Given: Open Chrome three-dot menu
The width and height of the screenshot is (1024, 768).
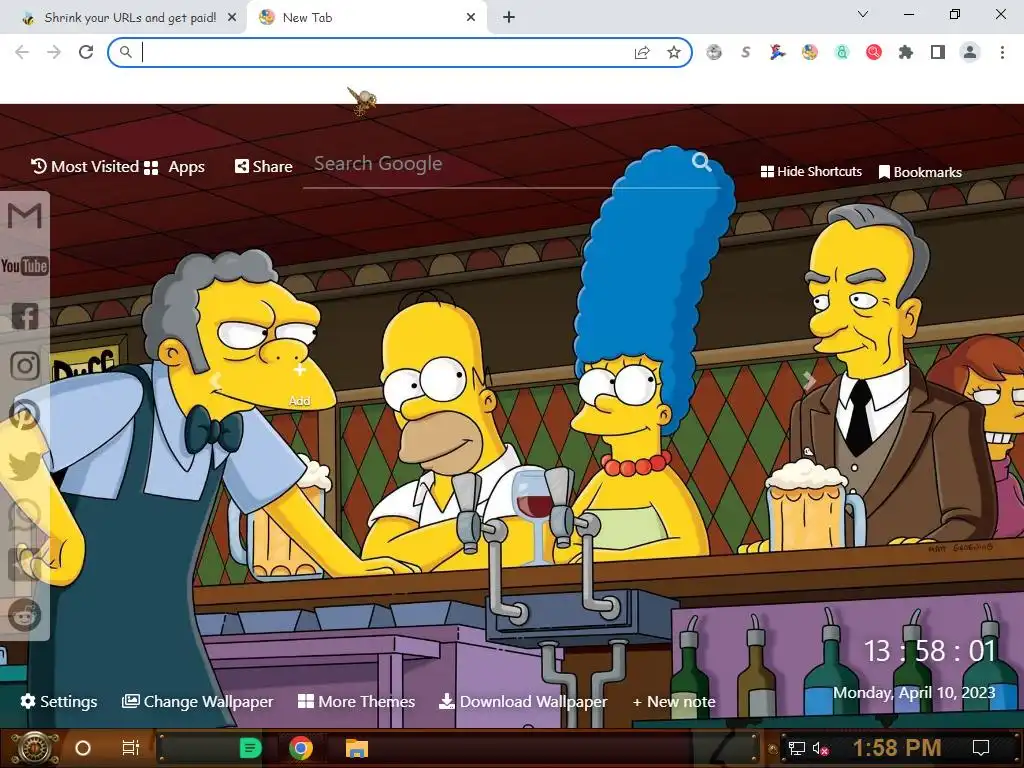Looking at the screenshot, I should tap(1002, 52).
